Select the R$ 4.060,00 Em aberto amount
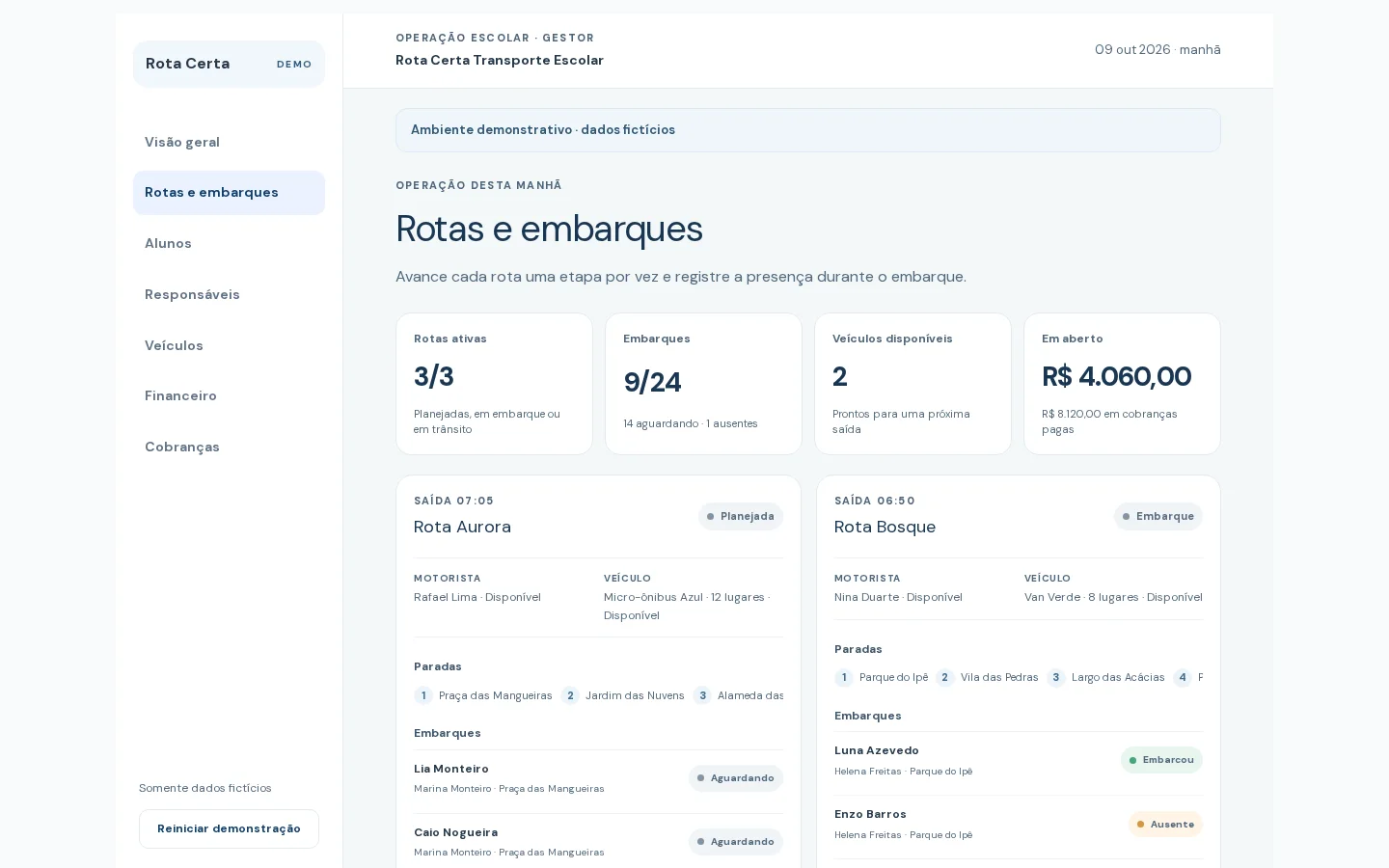 tap(1116, 376)
